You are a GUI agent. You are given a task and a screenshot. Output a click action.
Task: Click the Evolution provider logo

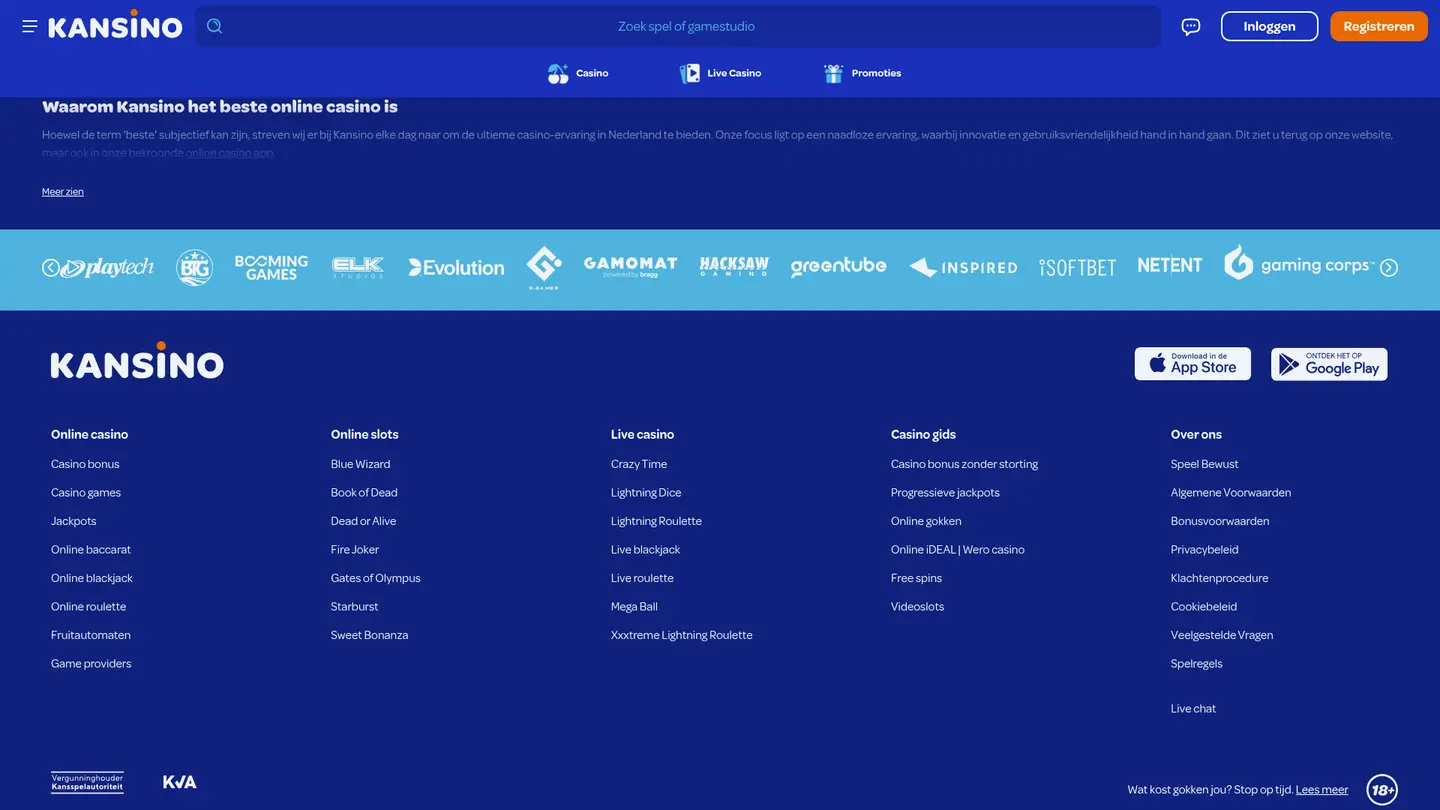[456, 268]
